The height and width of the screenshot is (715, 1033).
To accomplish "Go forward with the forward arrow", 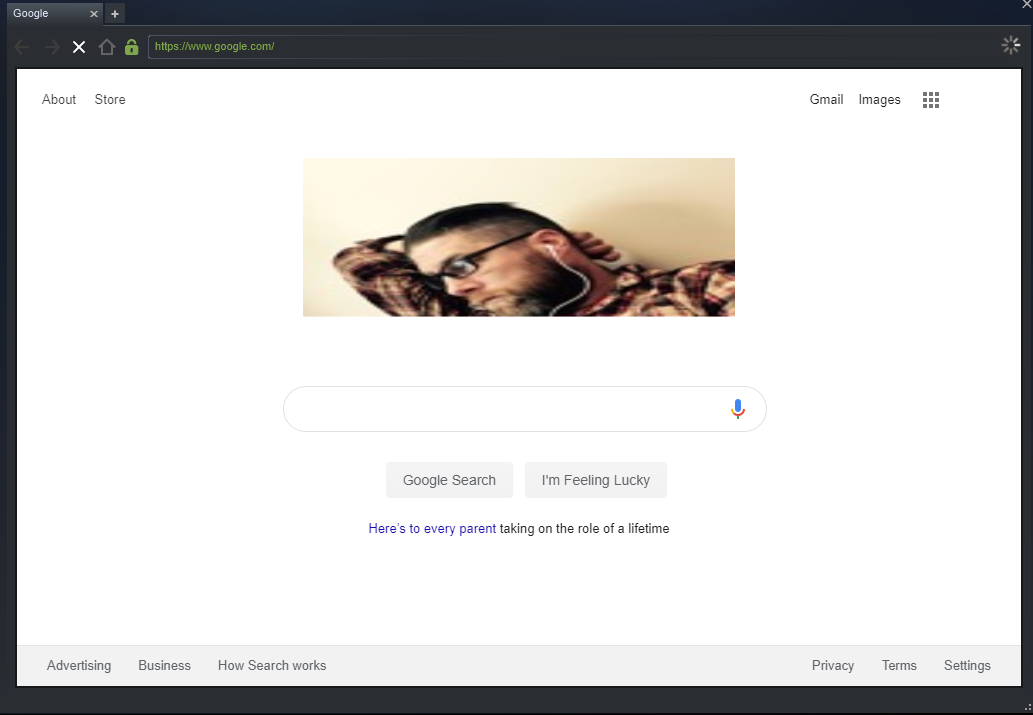I will click(x=51, y=47).
